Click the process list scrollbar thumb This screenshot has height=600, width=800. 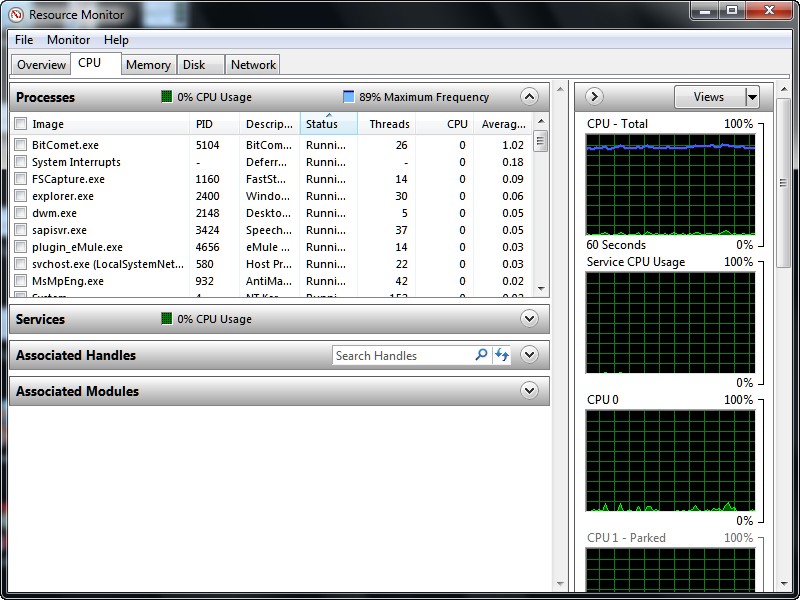tap(541, 141)
